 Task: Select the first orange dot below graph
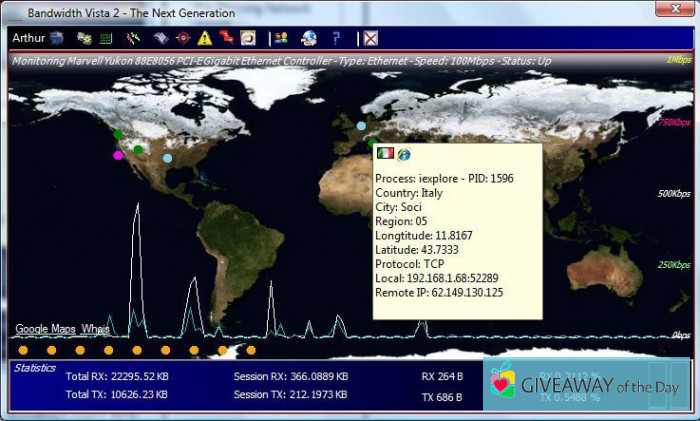(22, 350)
